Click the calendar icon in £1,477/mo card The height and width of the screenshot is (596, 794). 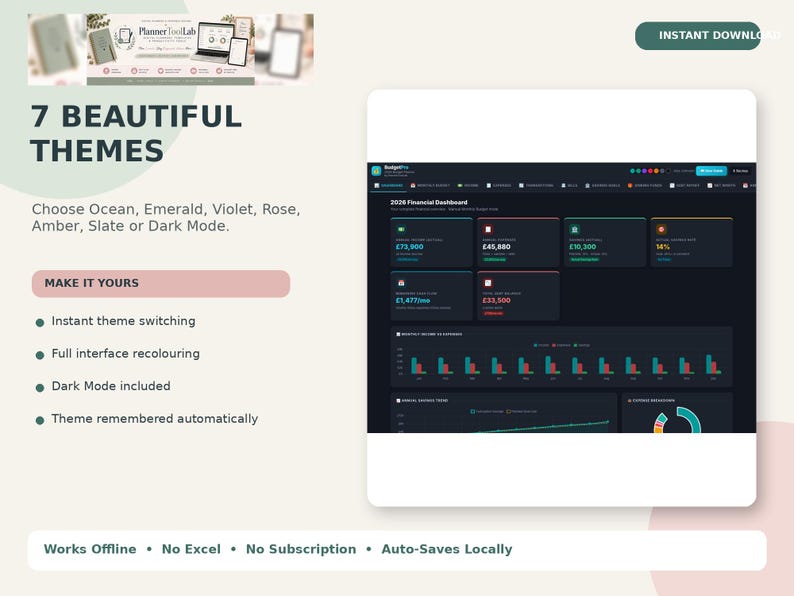pyautogui.click(x=401, y=283)
